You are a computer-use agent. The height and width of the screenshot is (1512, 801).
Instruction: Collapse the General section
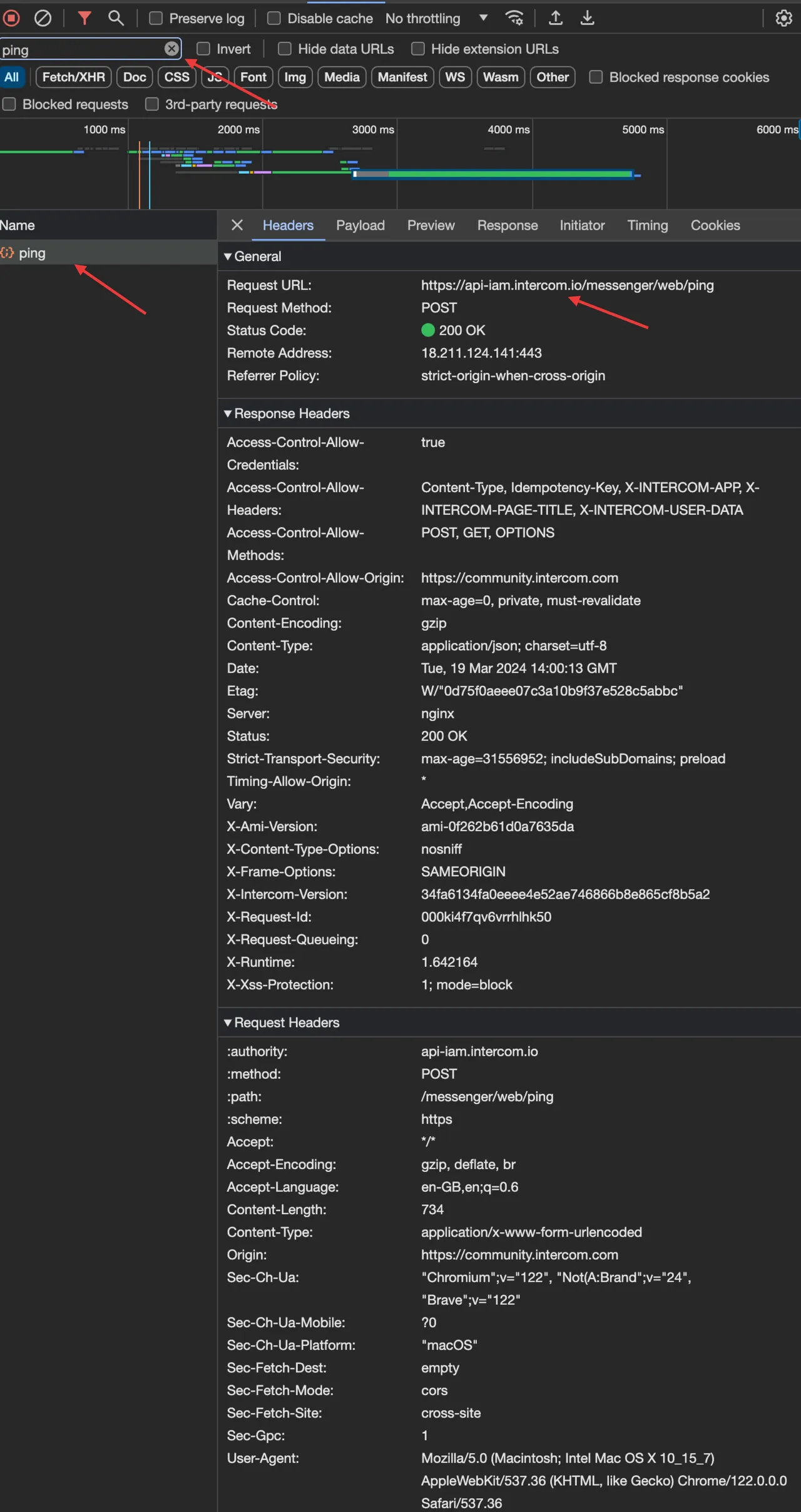pos(228,257)
